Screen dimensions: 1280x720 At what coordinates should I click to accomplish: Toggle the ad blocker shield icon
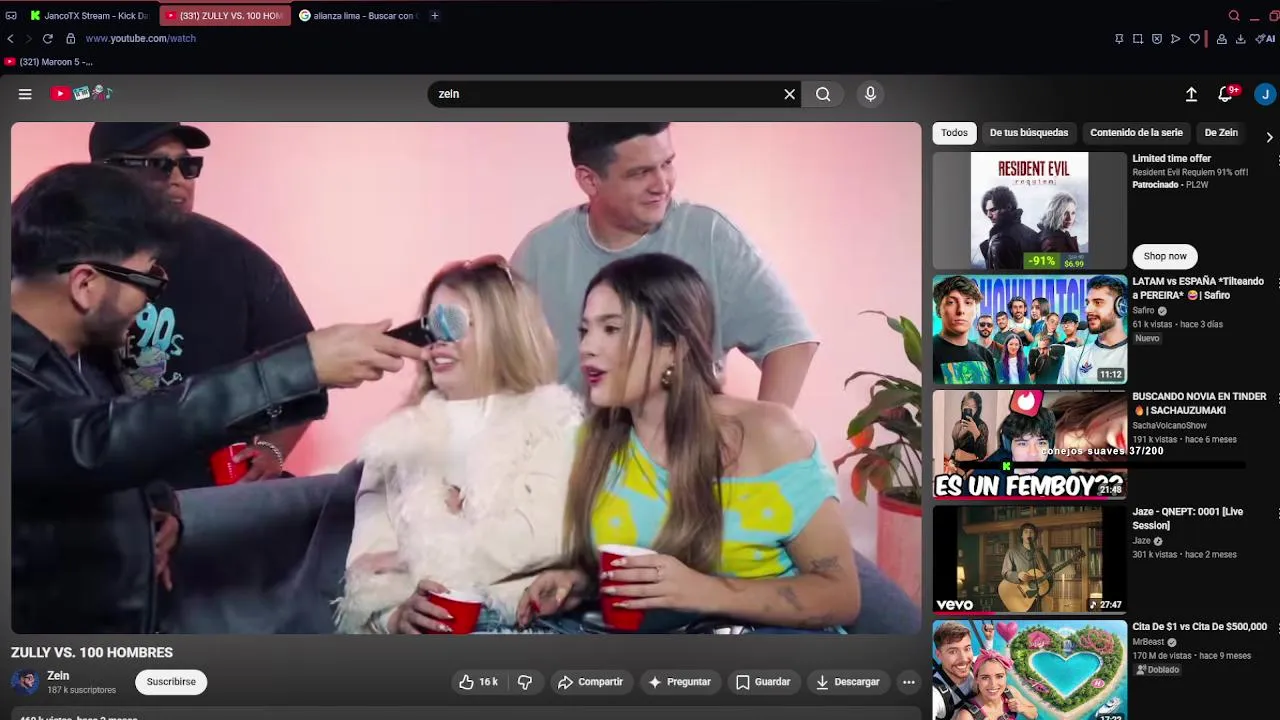click(1157, 39)
